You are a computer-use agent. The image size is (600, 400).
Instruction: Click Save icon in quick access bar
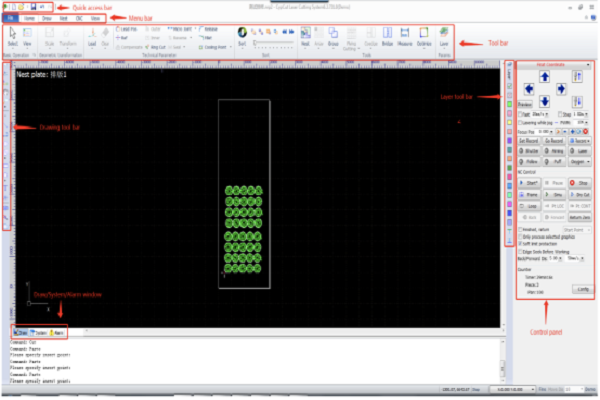(x=33, y=7)
